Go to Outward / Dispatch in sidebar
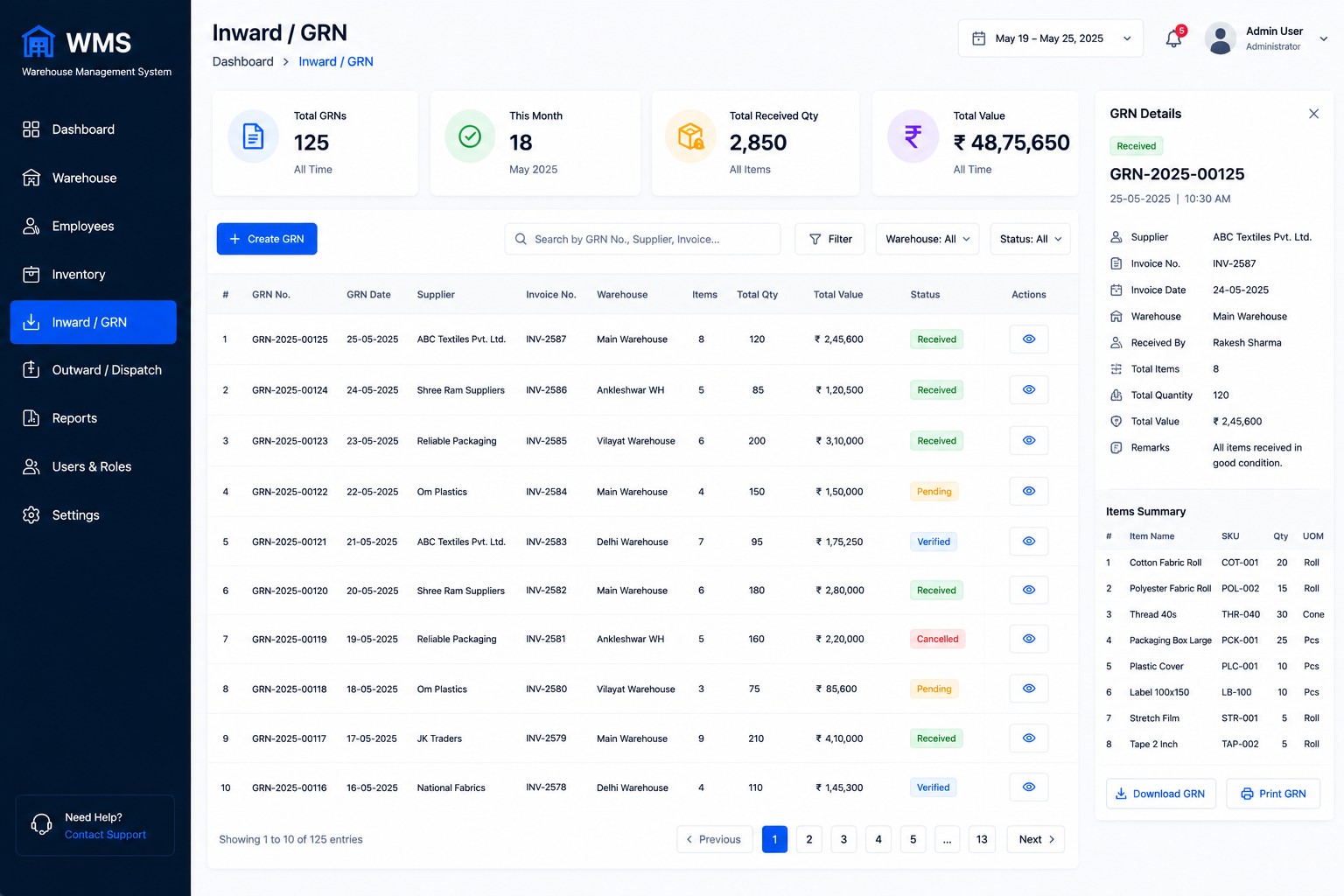The width and height of the screenshot is (1344, 896). (93, 370)
